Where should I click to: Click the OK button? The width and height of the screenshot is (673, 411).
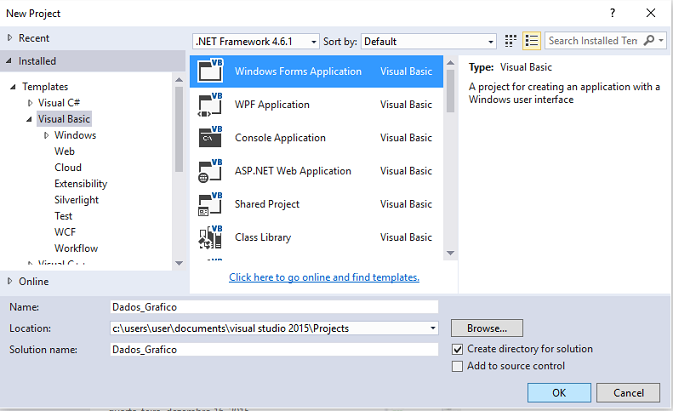click(559, 393)
